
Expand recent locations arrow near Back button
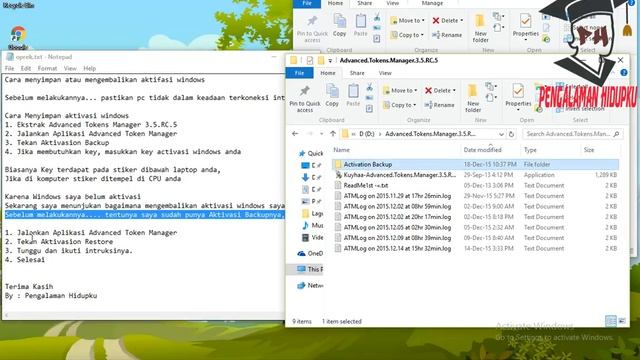pos(322,134)
